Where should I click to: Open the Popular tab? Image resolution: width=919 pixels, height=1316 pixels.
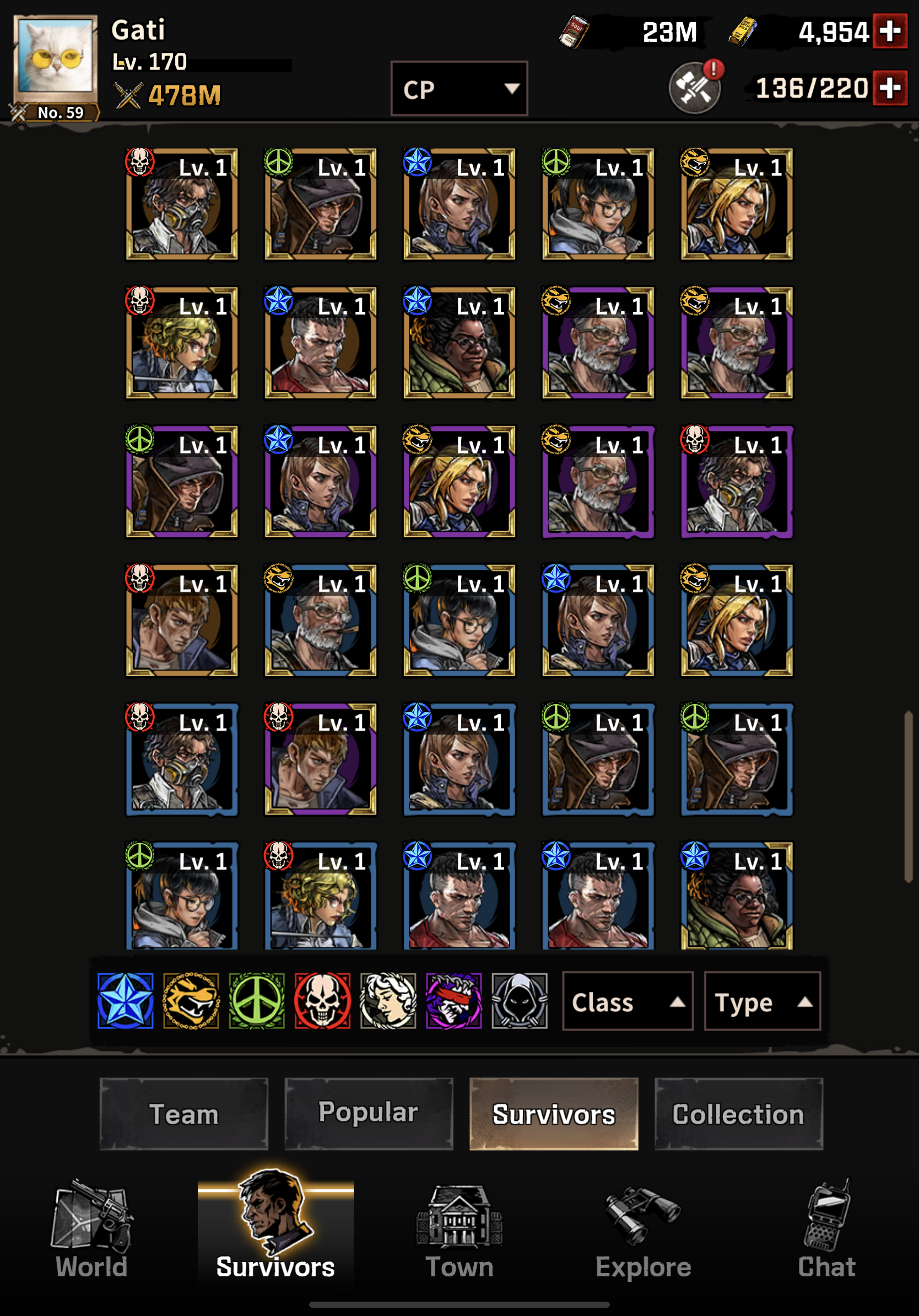tap(369, 1114)
